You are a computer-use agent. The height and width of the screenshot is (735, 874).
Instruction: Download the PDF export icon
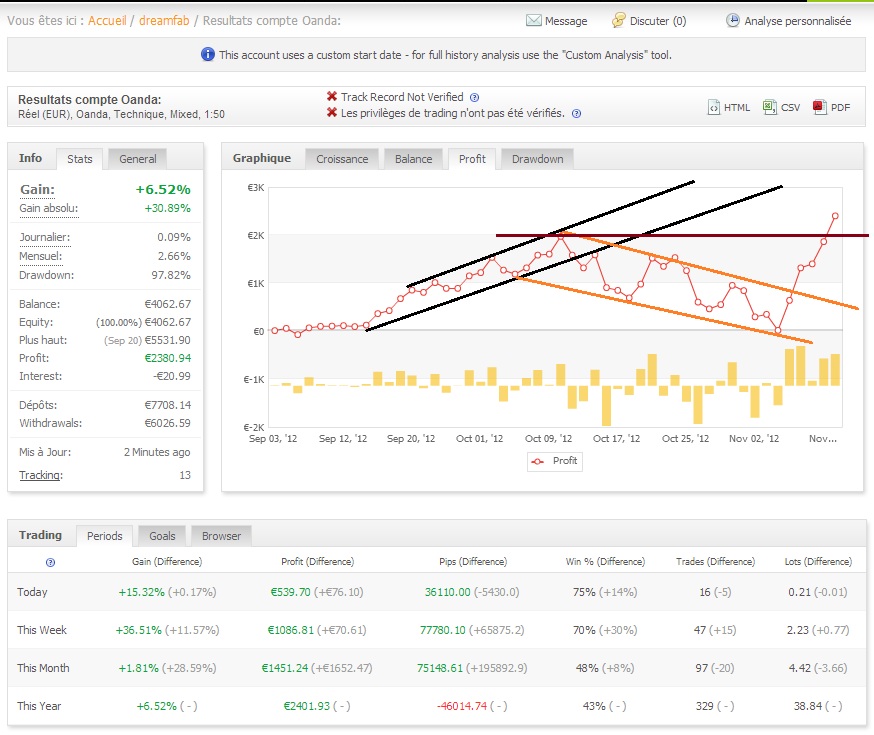click(x=819, y=107)
